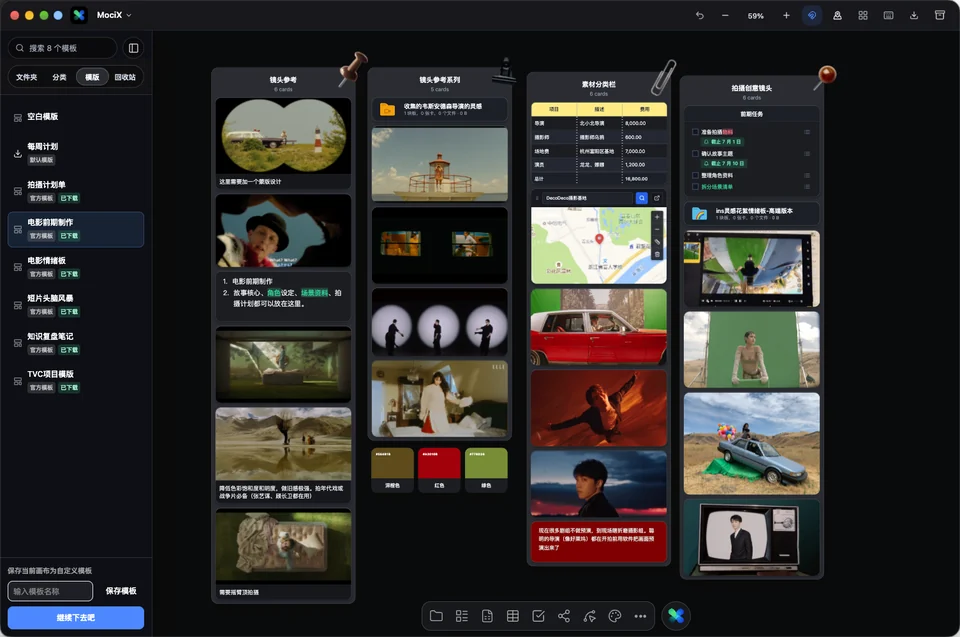Open the four-squares grid view icon
This screenshot has width=960, height=637.
(x=863, y=15)
